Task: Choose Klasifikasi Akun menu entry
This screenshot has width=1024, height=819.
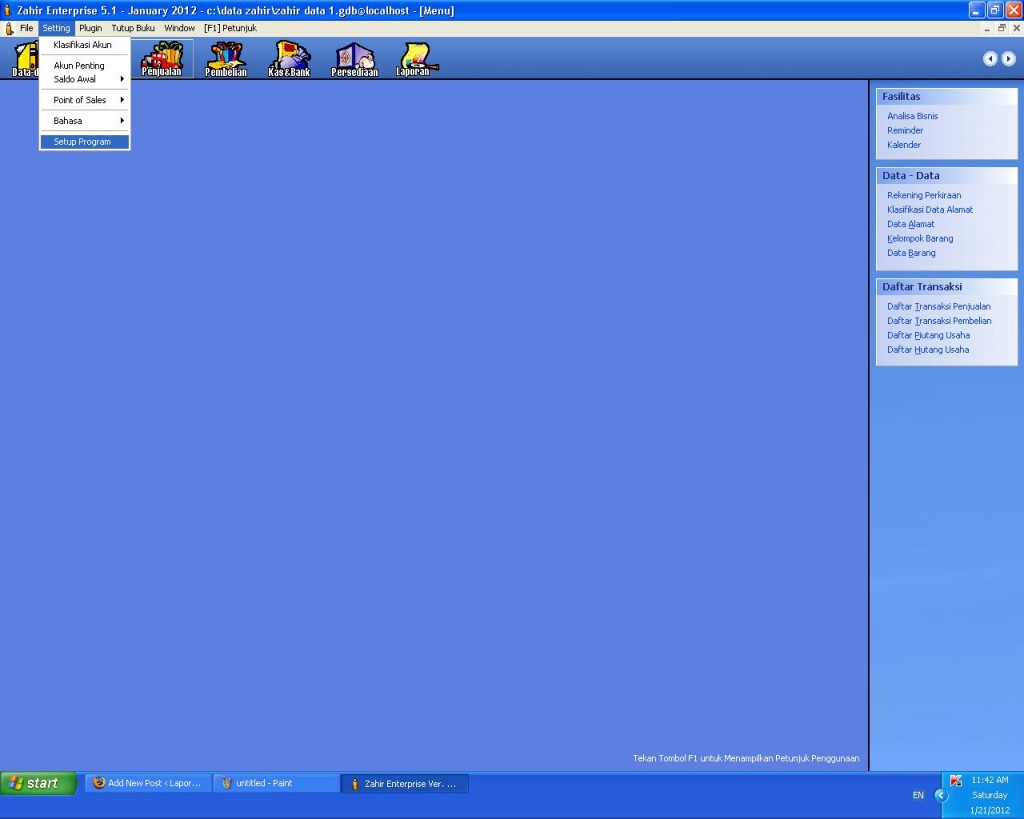Action: (x=82, y=45)
